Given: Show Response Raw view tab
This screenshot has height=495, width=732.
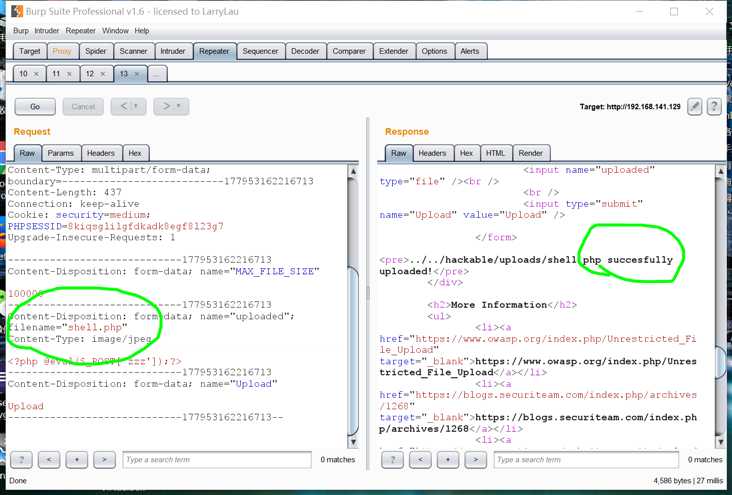Looking at the screenshot, I should pos(399,153).
